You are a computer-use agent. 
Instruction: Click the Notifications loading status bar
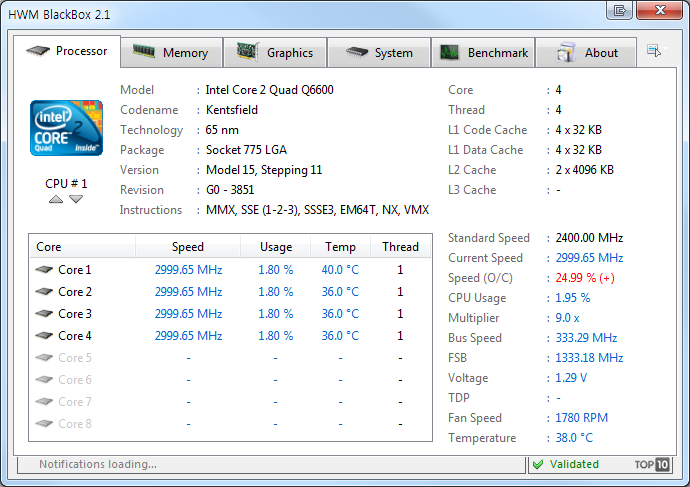tap(272, 464)
